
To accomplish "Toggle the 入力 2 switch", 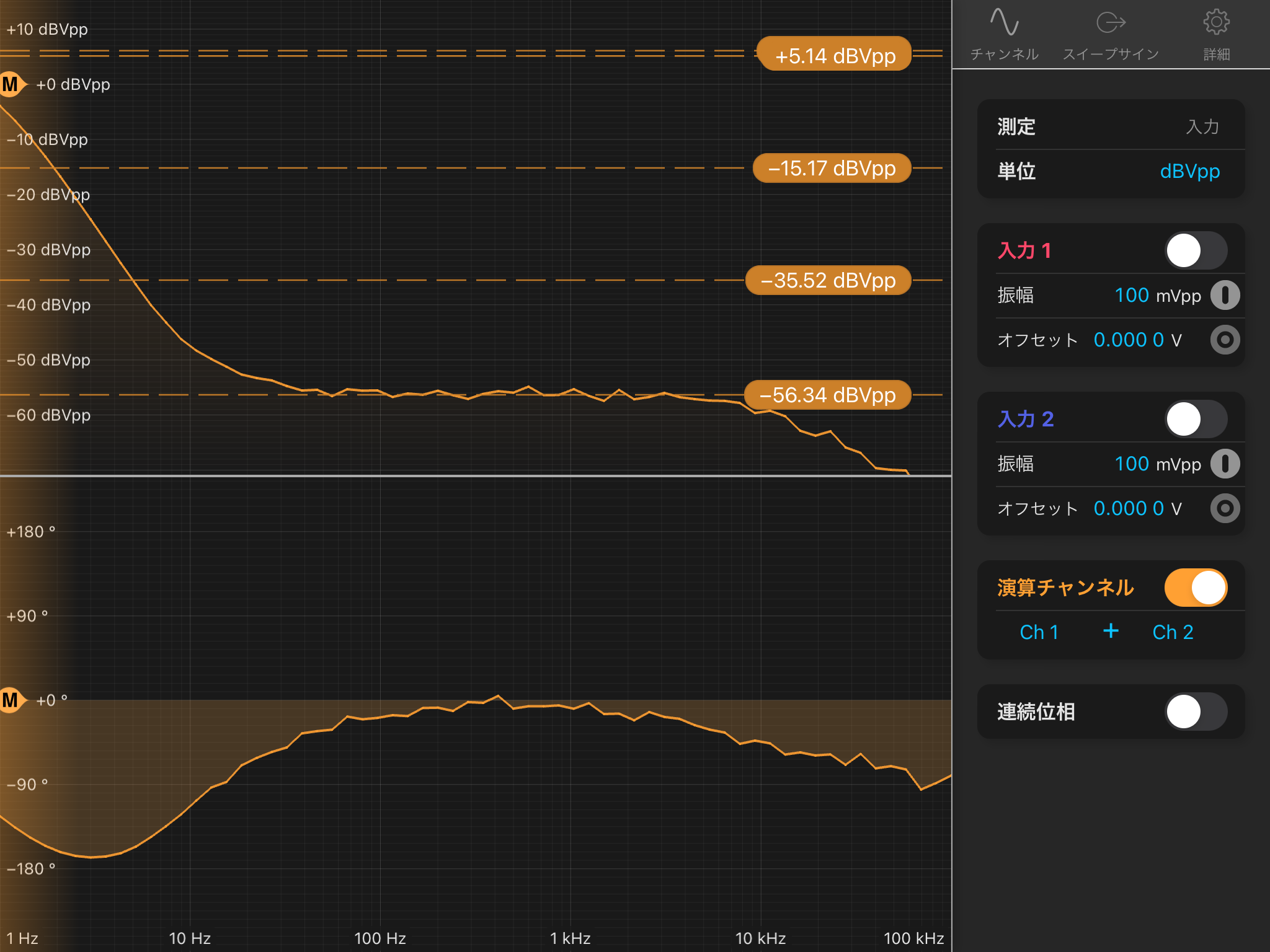I will pyautogui.click(x=1196, y=419).
